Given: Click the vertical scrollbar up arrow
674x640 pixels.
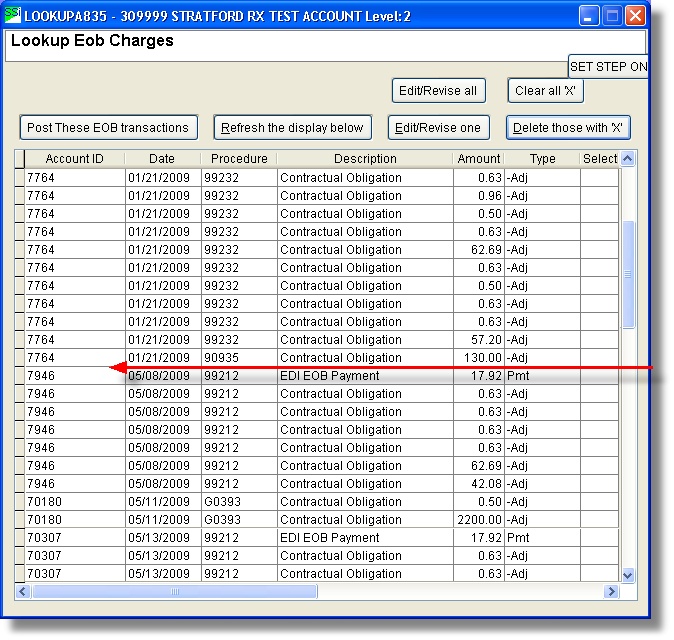Looking at the screenshot, I should (628, 159).
